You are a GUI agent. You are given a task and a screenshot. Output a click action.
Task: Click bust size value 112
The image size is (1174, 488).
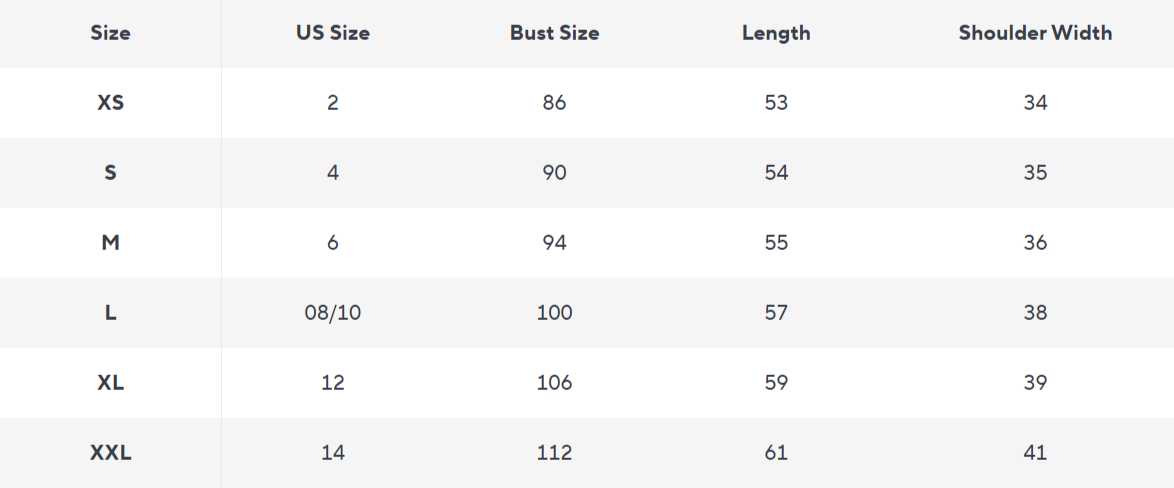click(x=554, y=453)
